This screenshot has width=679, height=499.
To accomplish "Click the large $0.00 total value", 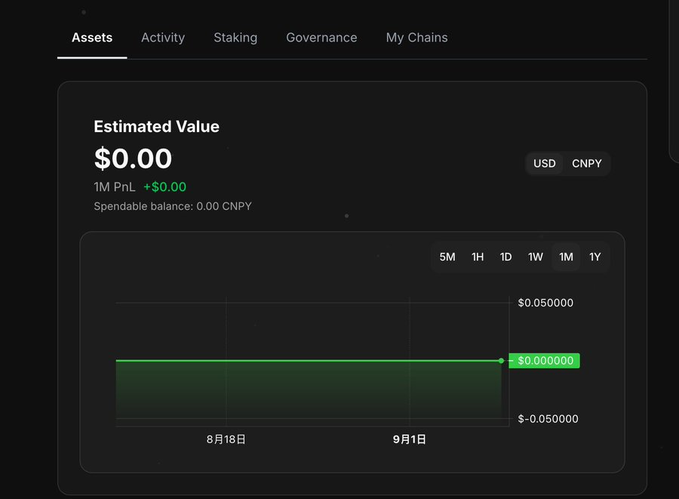I will coord(133,158).
